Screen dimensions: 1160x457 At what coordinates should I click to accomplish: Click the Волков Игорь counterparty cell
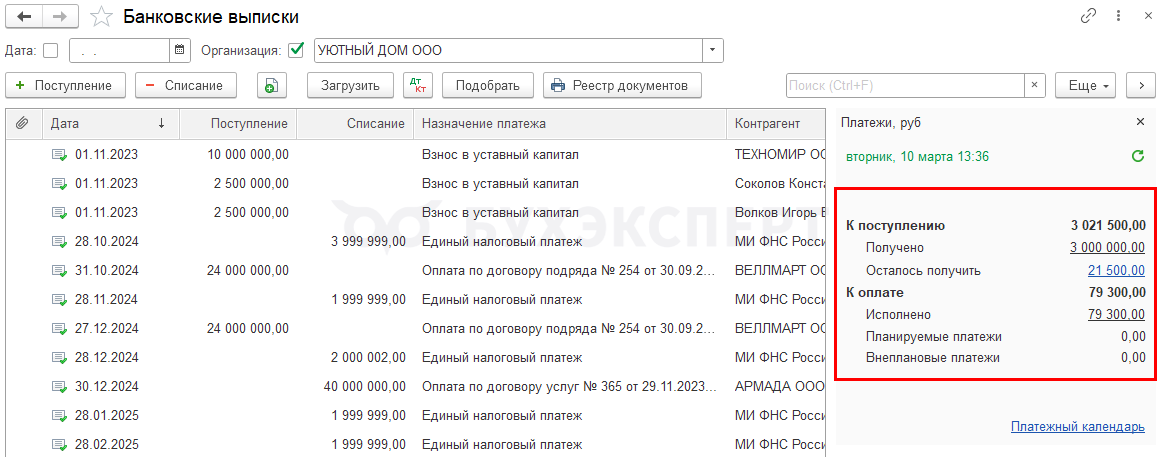777,213
